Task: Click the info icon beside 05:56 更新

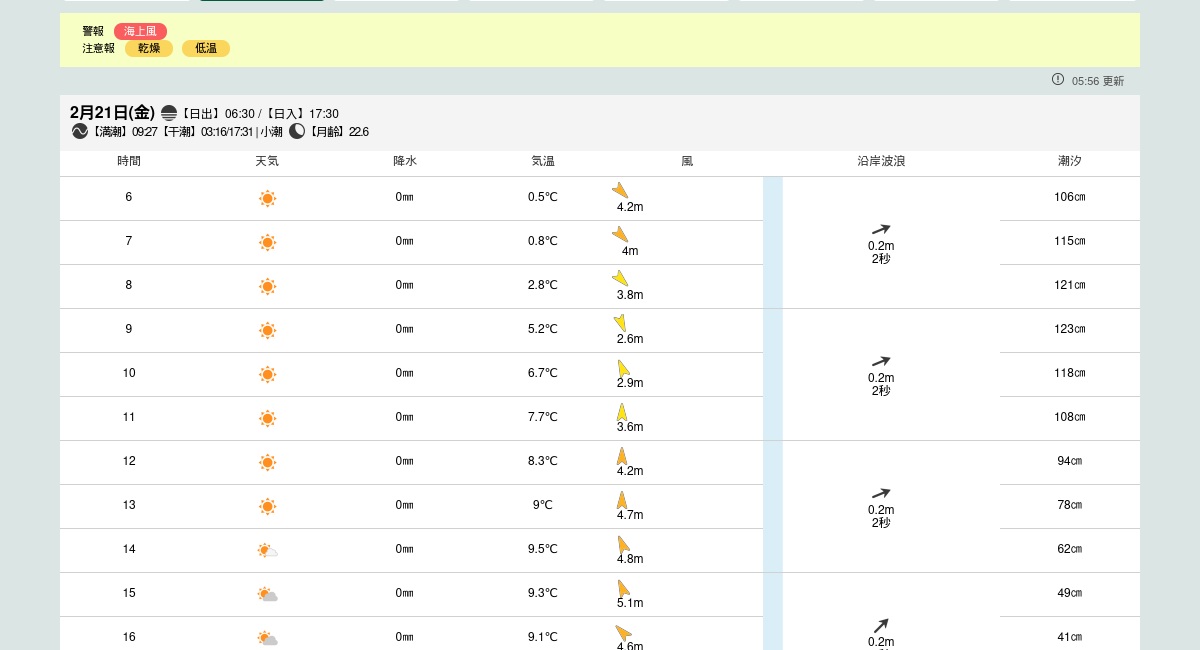Action: [x=1058, y=79]
